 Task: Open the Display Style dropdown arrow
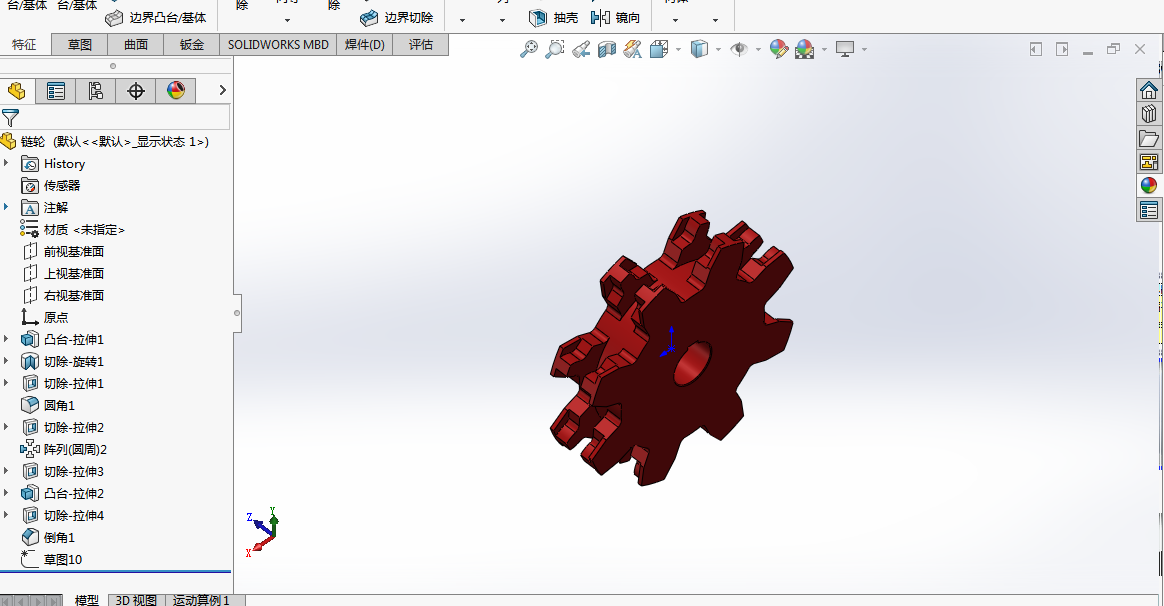pos(719,50)
